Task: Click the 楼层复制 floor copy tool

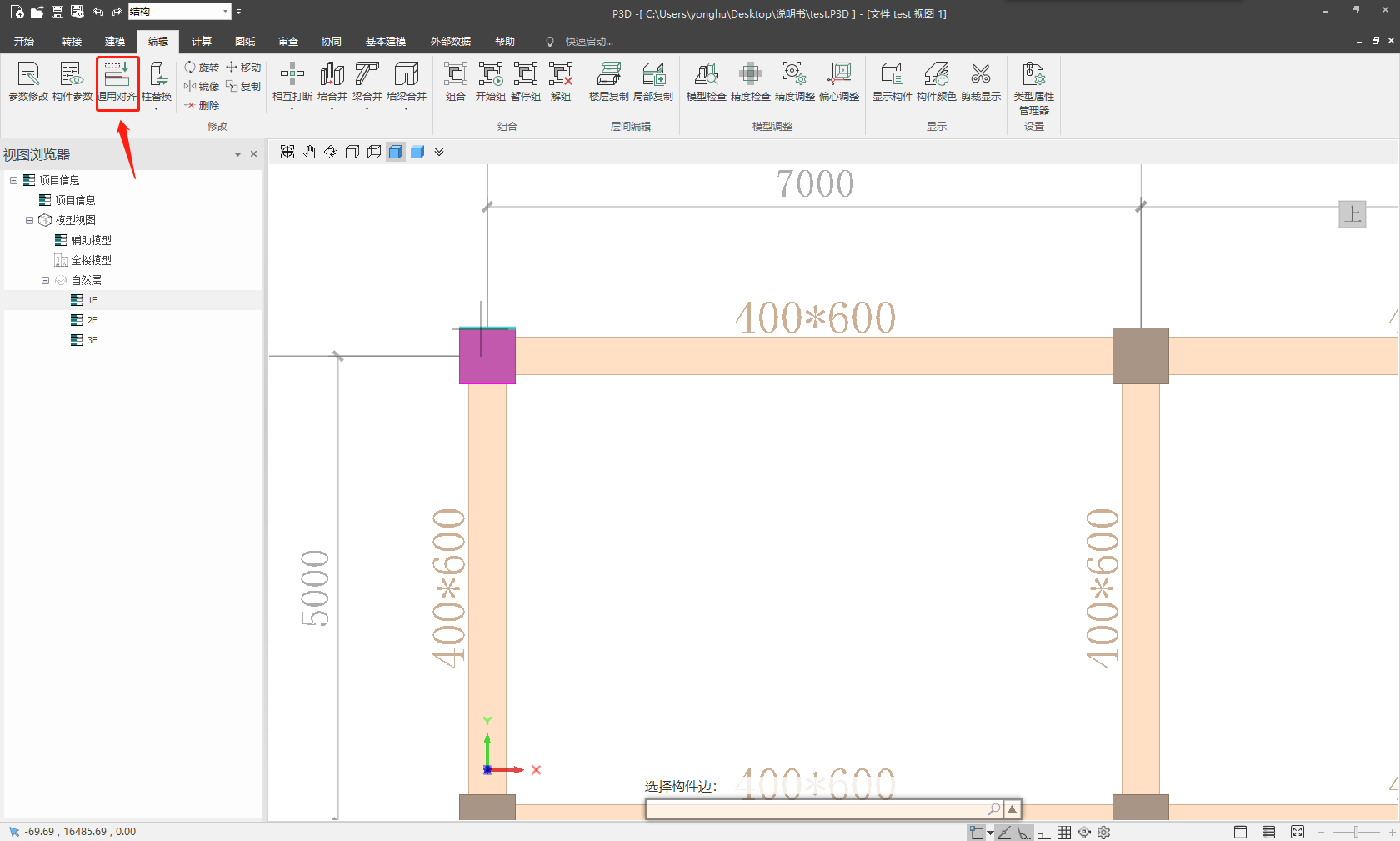Action: point(608,82)
